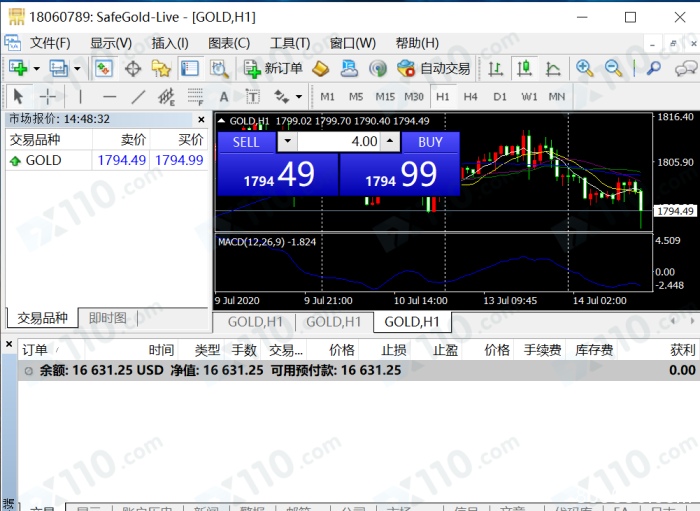Select the horizontal line drawing tool

pyautogui.click(x=109, y=96)
